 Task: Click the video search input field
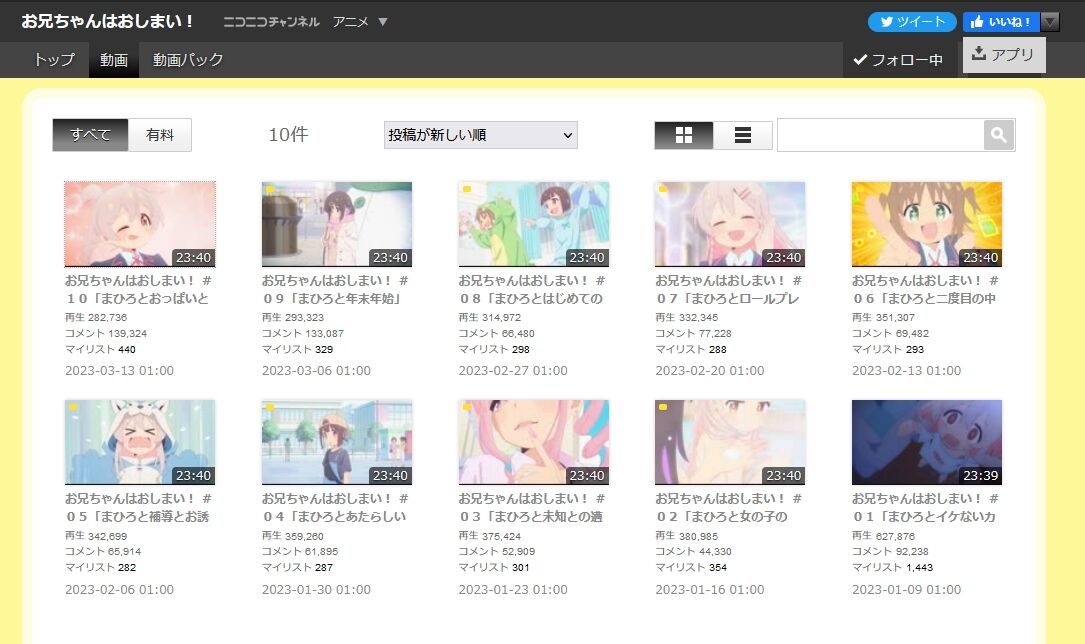pos(880,135)
